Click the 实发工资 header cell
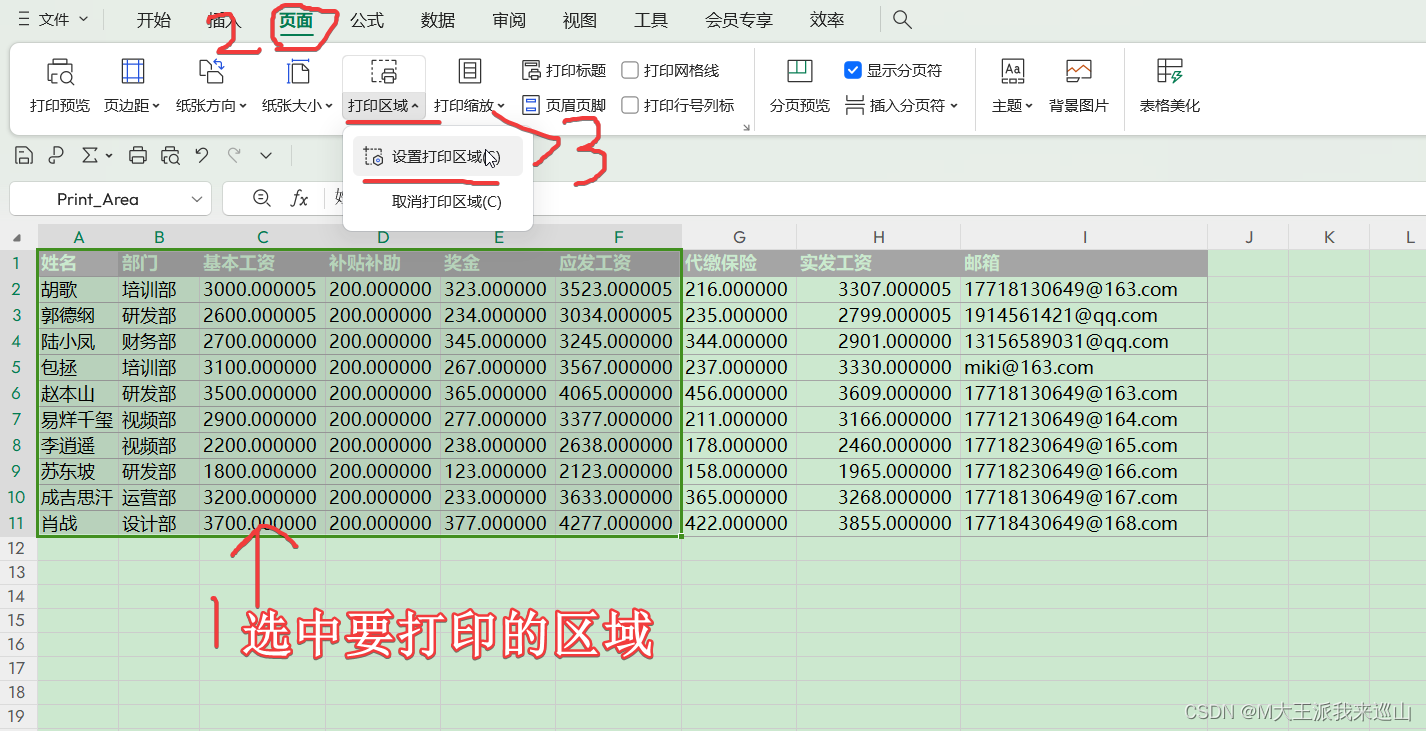Image resolution: width=1426 pixels, height=731 pixels. coord(878,263)
